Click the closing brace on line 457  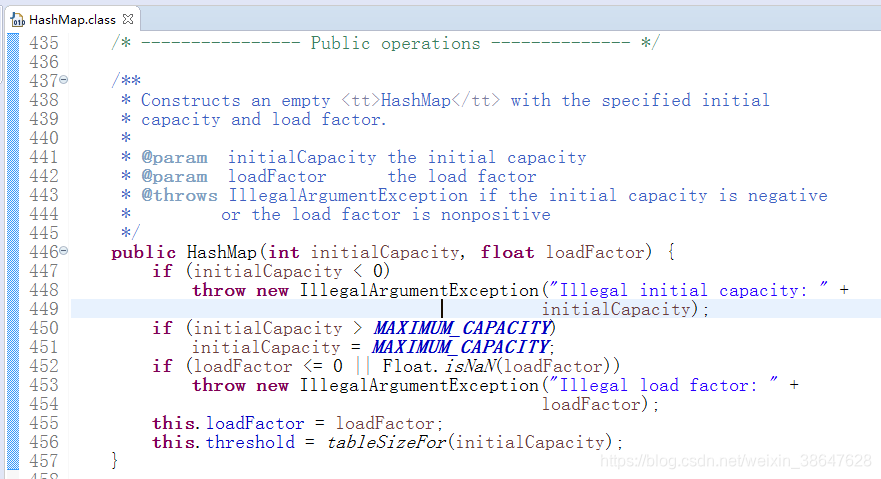click(x=115, y=460)
